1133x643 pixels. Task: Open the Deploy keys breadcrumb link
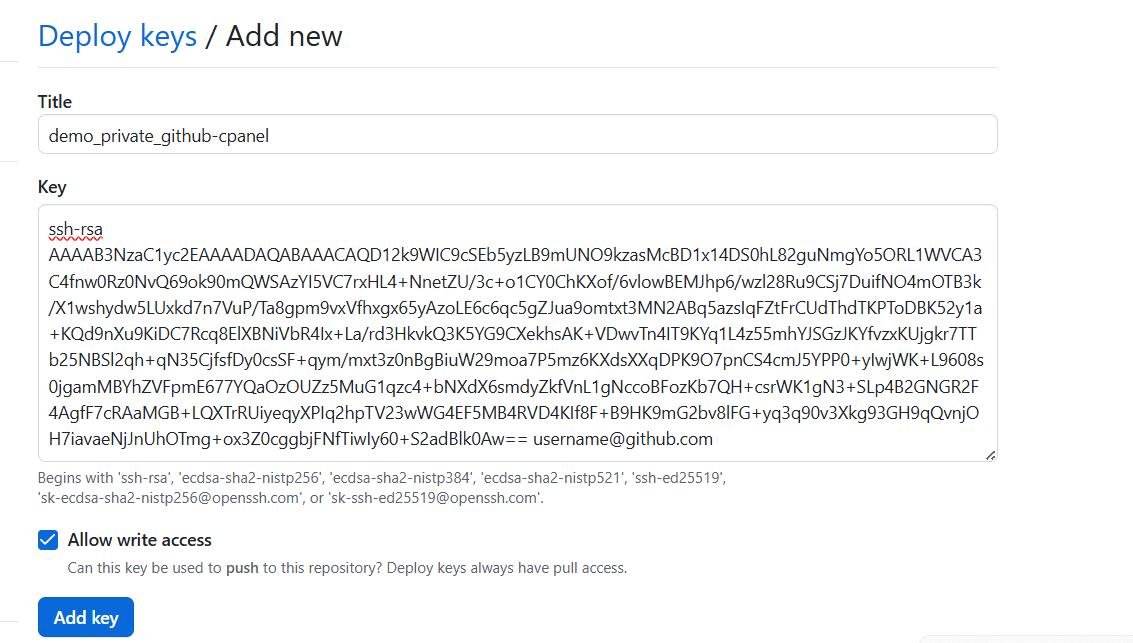(116, 36)
